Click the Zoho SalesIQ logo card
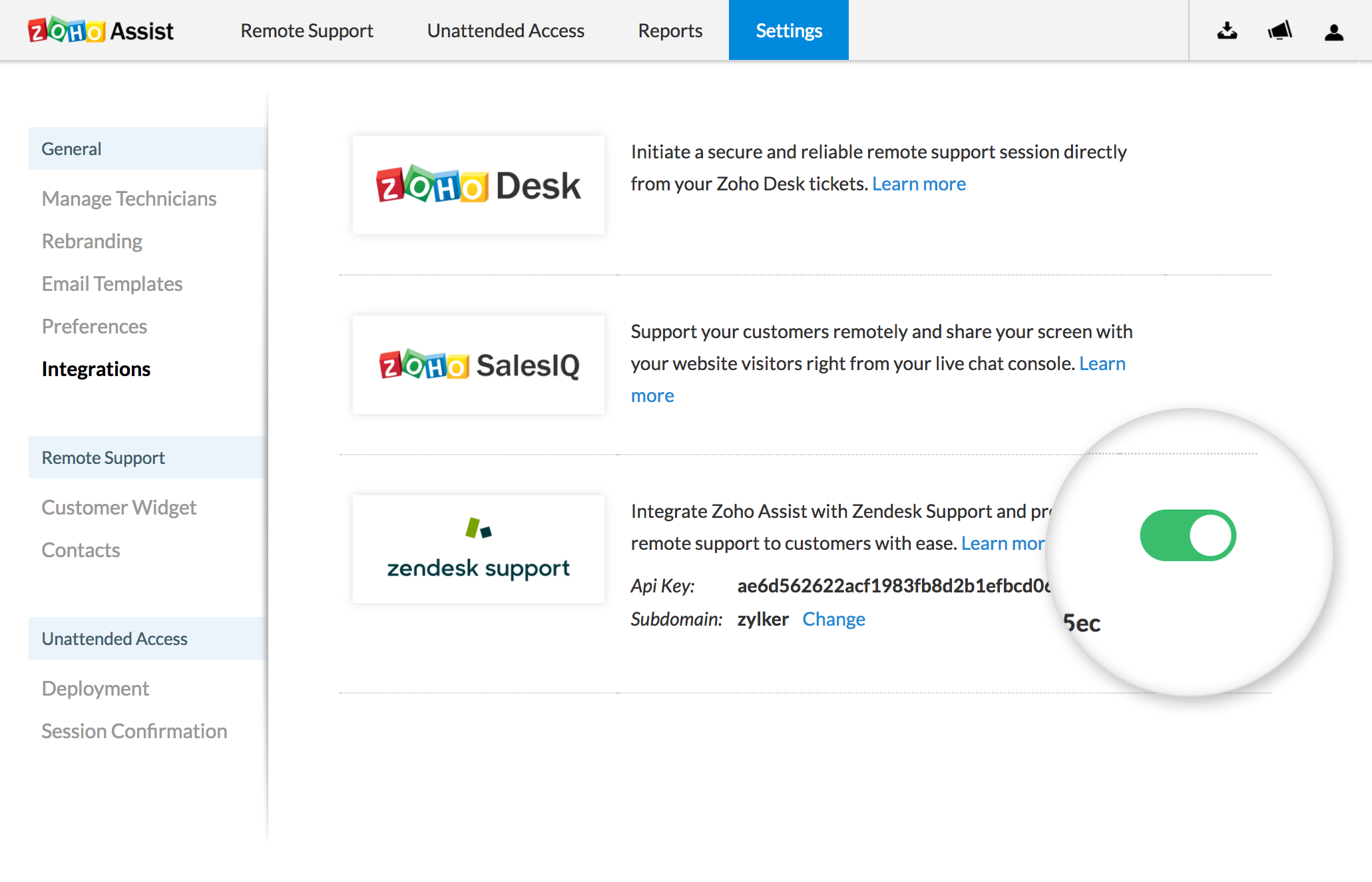 479,365
